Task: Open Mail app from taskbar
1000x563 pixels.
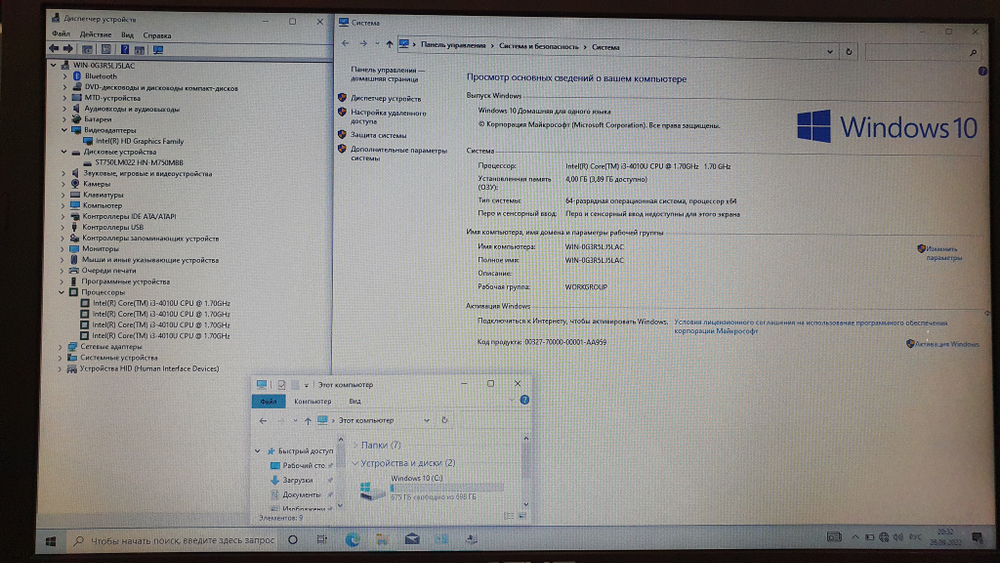Action: click(412, 539)
